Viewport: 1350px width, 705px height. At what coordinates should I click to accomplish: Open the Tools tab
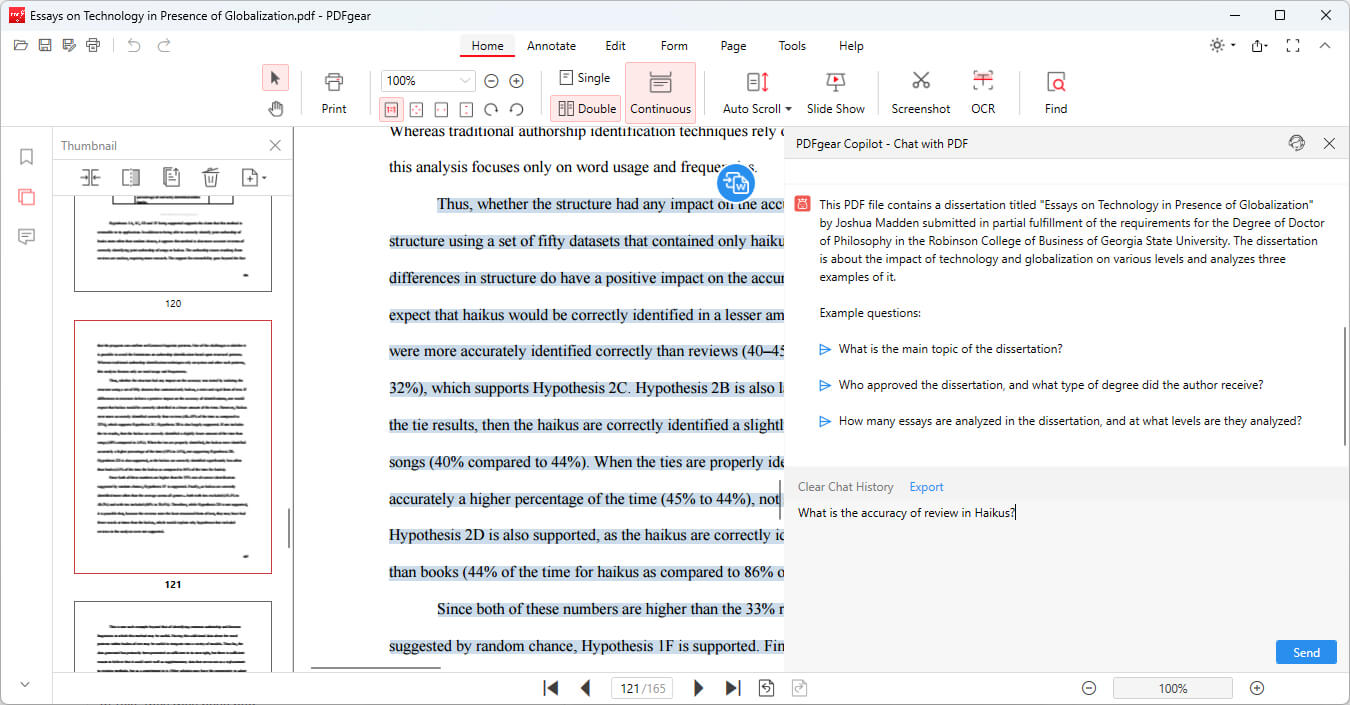(x=792, y=46)
